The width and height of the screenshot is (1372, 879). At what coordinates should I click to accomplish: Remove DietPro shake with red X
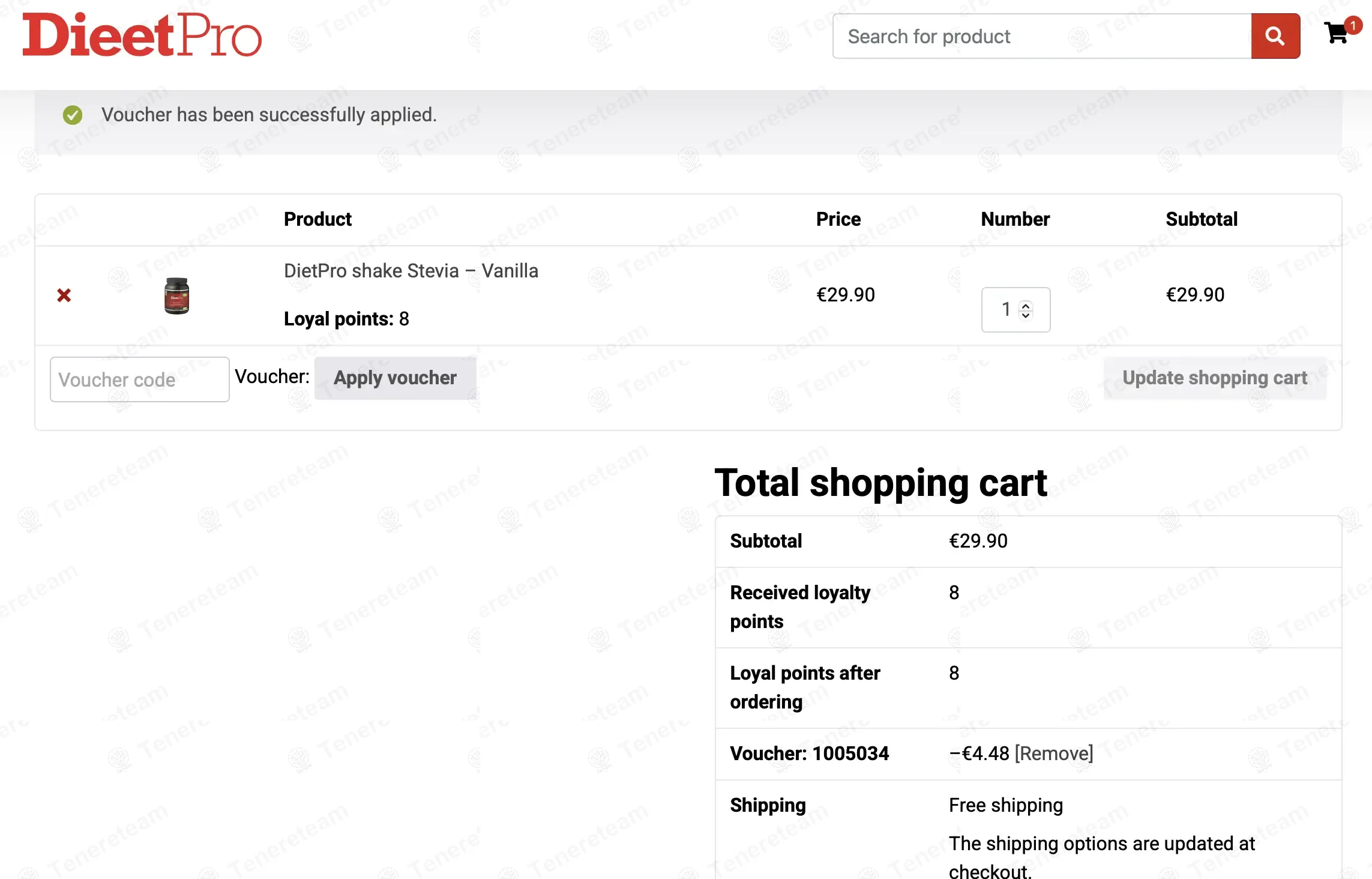tap(64, 295)
